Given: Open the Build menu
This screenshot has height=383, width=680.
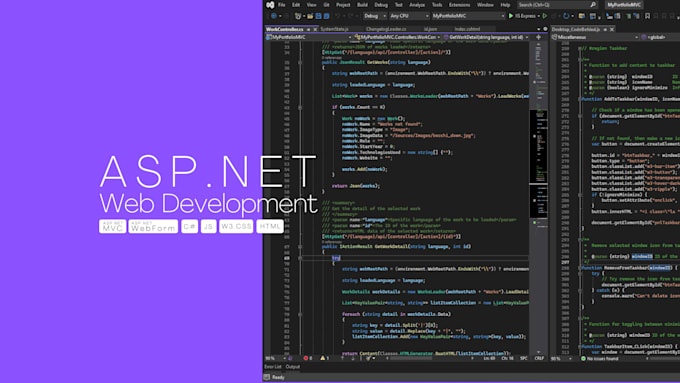Looking at the screenshot, I should click(x=362, y=5).
